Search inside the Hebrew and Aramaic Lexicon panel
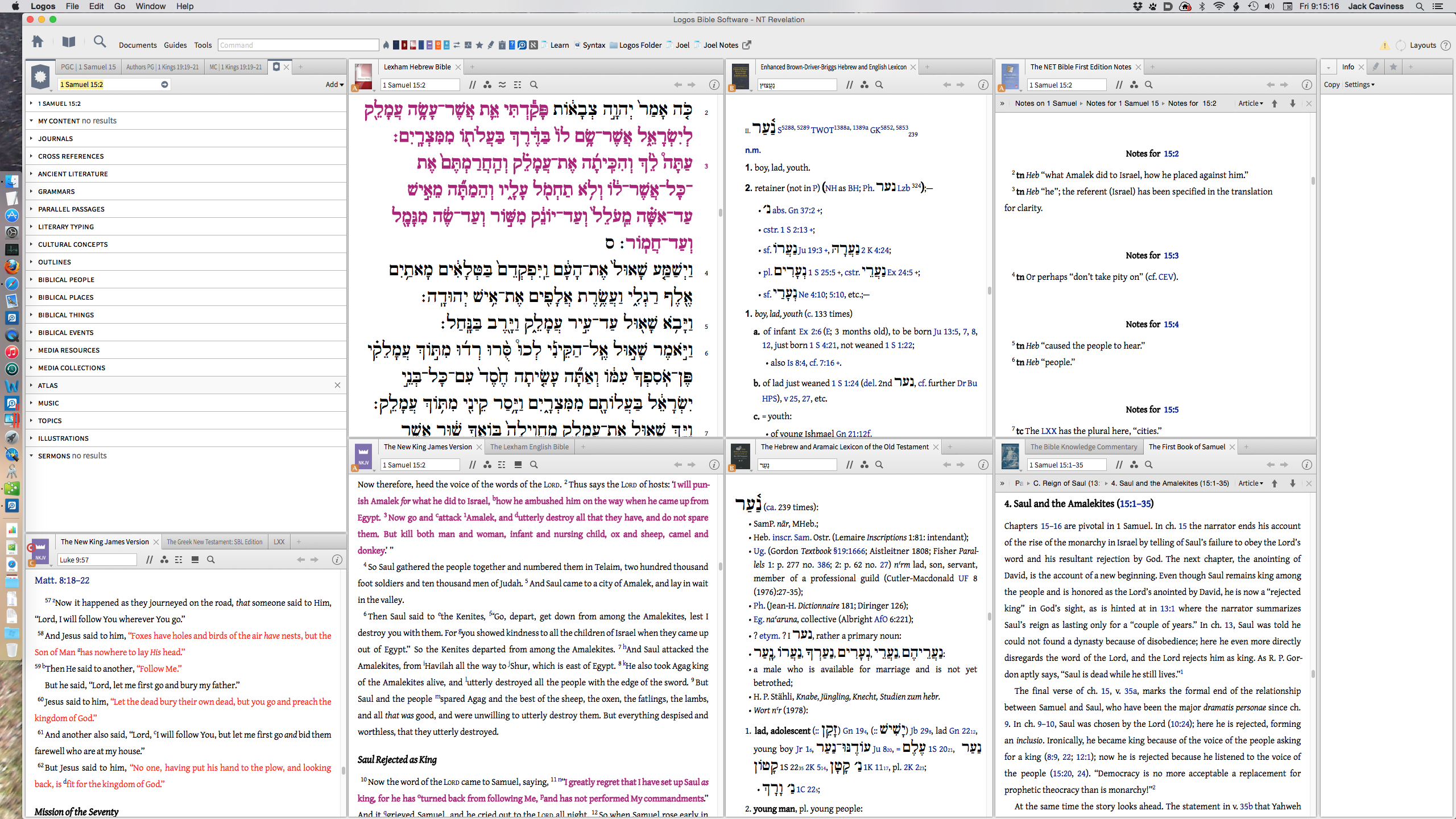Screen dimensions: 1456x819 879,465
